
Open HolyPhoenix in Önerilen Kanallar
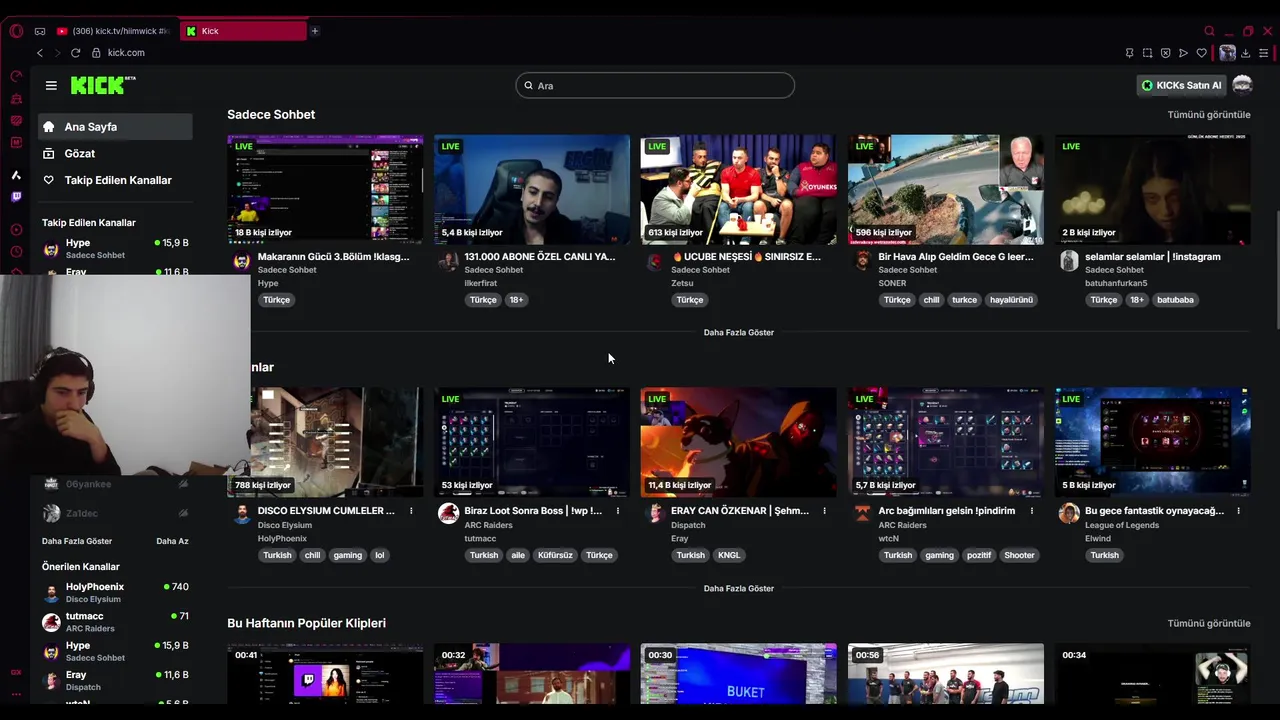click(115, 593)
